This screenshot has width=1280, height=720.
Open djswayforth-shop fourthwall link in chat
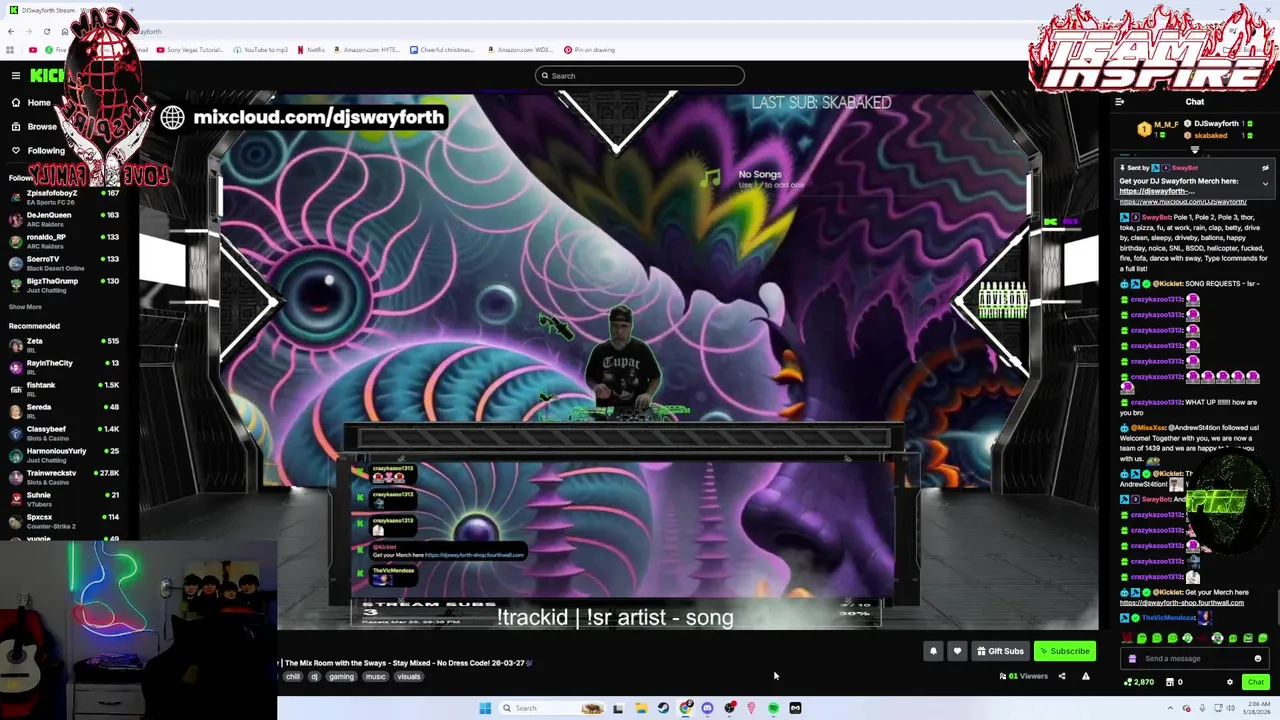coord(1182,603)
